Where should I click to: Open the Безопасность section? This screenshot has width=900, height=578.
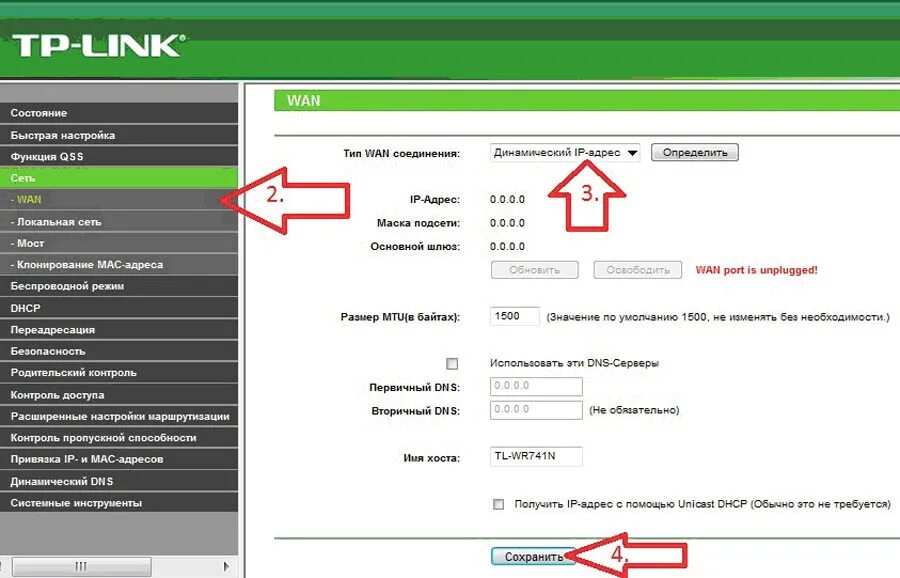click(x=119, y=351)
